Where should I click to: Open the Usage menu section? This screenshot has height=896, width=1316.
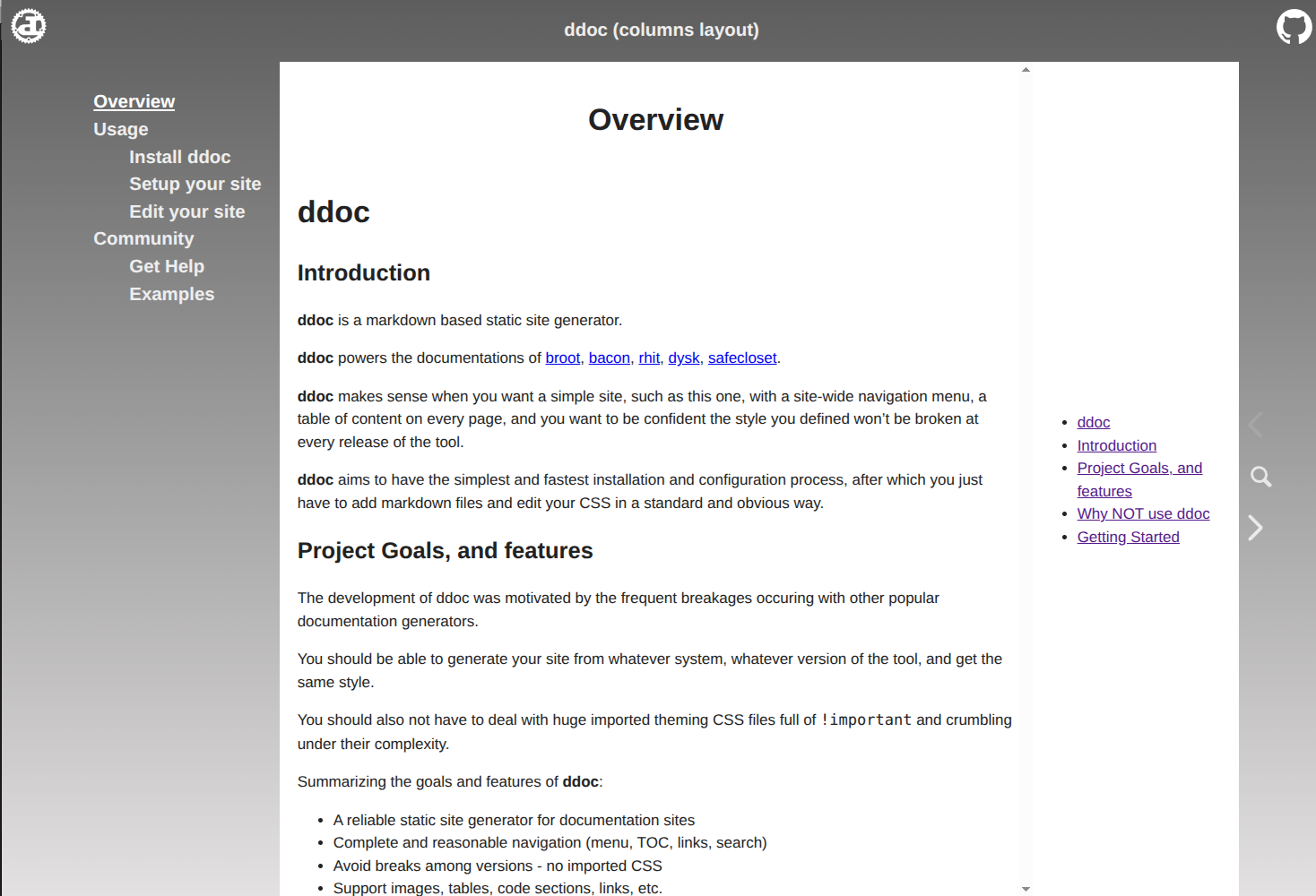pyautogui.click(x=120, y=129)
